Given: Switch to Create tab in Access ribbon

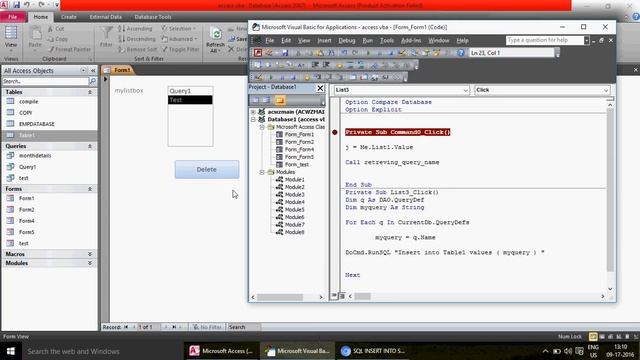Looking at the screenshot, I should click(x=69, y=17).
